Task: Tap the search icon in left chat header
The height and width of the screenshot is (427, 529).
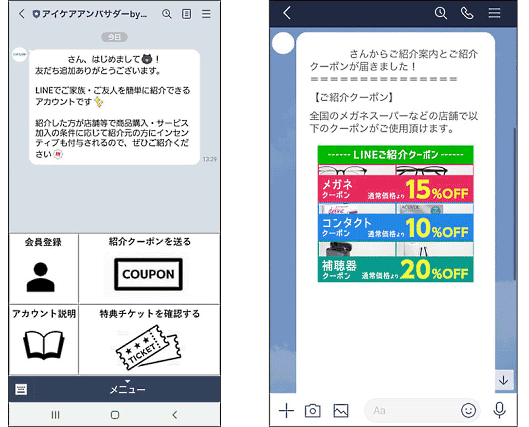Action: [x=167, y=14]
